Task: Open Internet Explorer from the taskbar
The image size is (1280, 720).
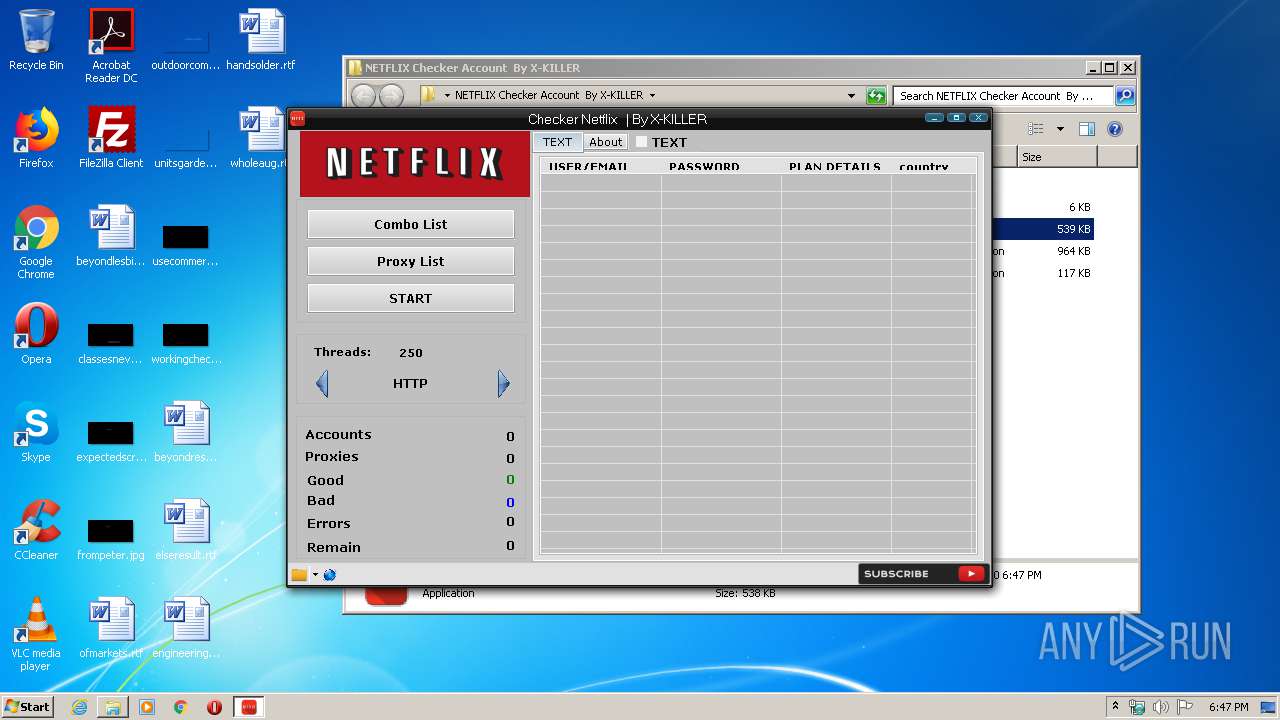Action: pyautogui.click(x=80, y=707)
